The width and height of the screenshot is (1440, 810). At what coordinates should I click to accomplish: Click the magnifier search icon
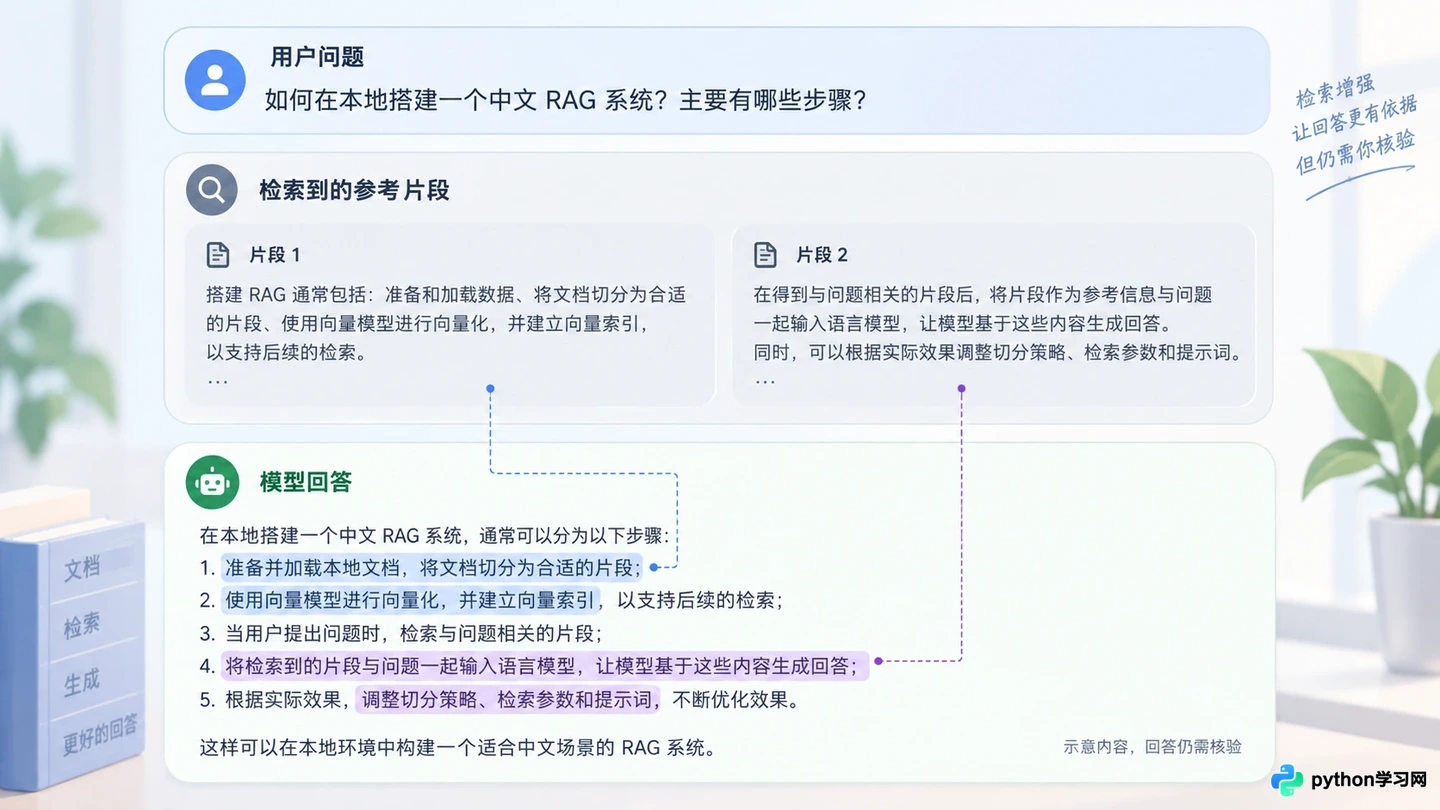[212, 190]
